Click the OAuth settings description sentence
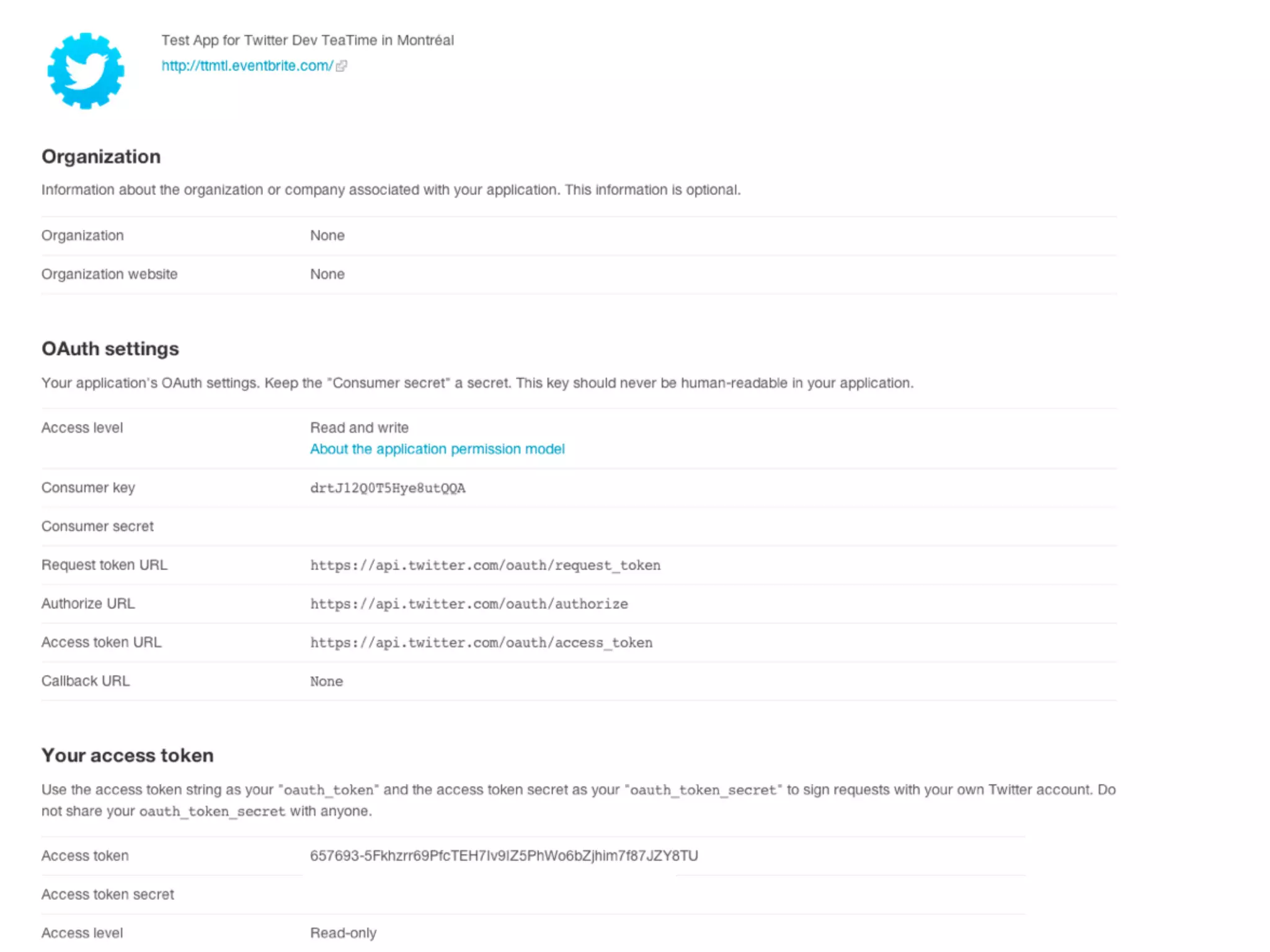Image resolution: width=1270 pixels, height=952 pixels. [477, 383]
